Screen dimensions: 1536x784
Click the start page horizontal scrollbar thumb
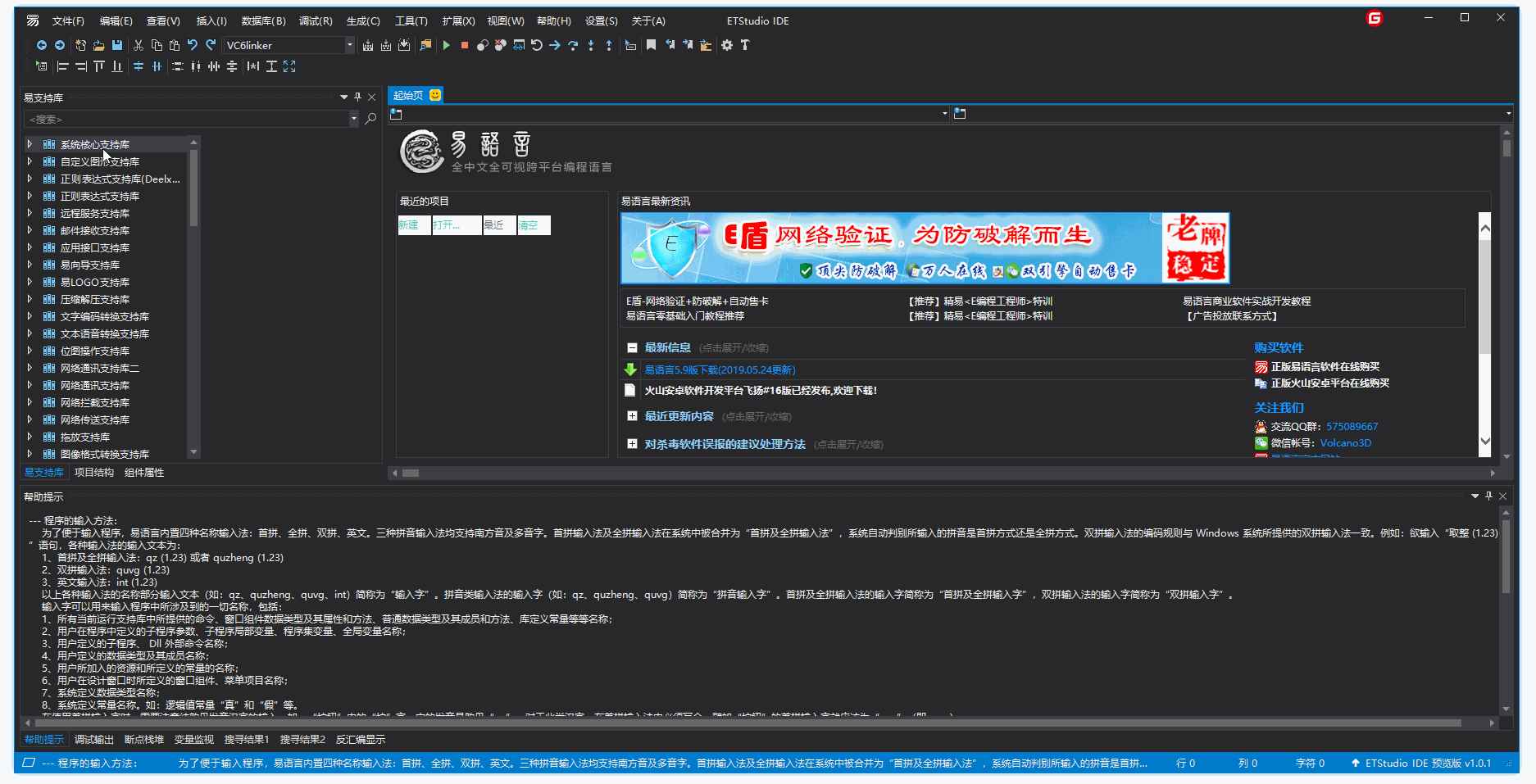[411, 473]
